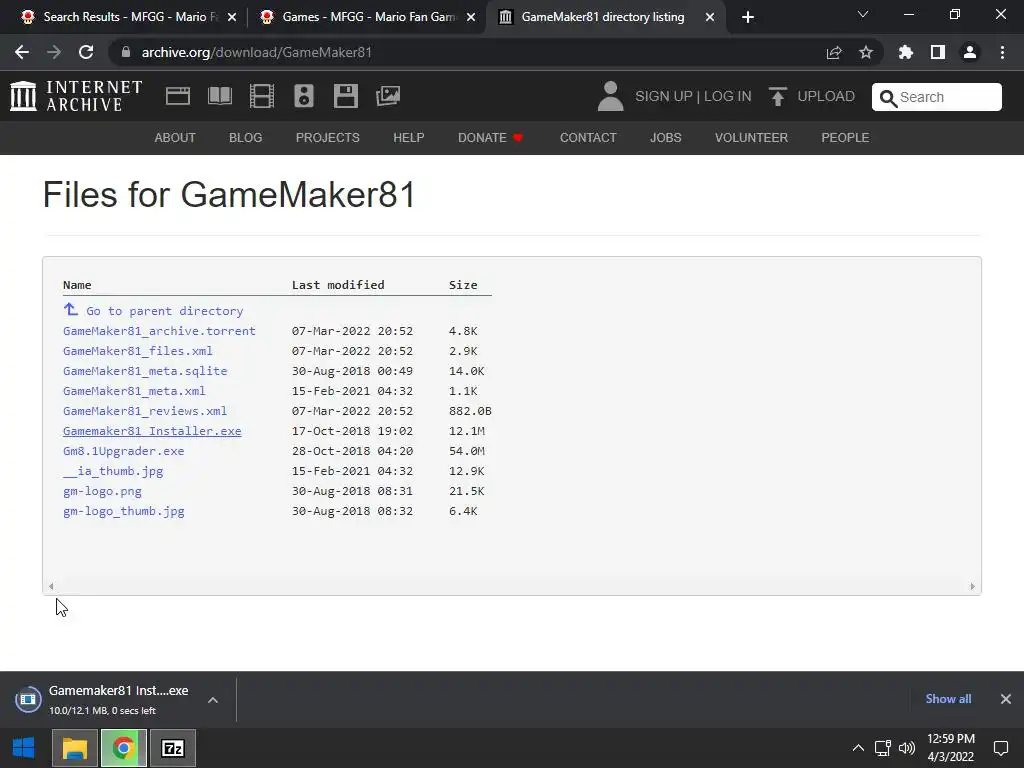Viewport: 1024px width, 768px height.
Task: Click the share page icon
Action: pos(834,52)
